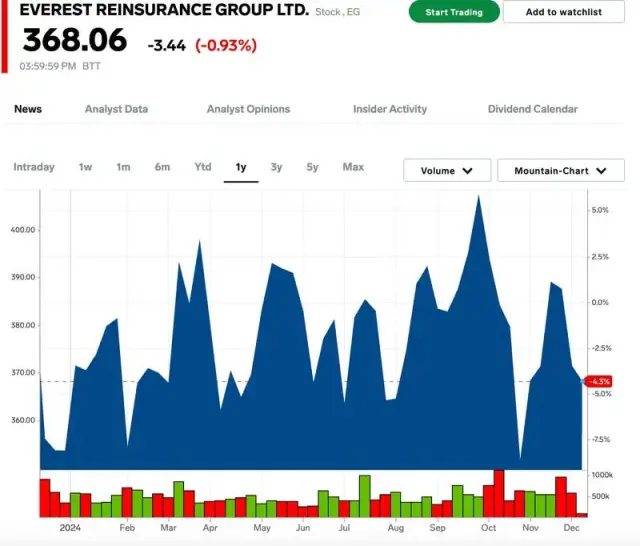This screenshot has height=546, width=640.
Task: Switch to Analyst Data tab
Action: (116, 109)
